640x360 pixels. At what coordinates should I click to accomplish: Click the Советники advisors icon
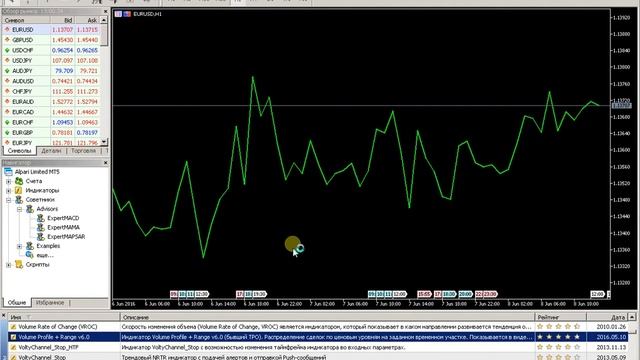pos(19,200)
